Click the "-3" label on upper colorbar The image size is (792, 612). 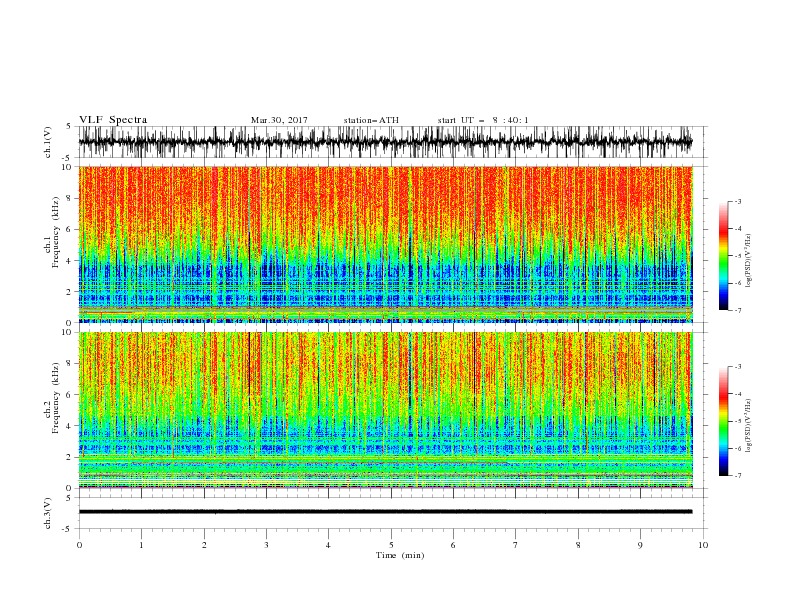click(737, 201)
